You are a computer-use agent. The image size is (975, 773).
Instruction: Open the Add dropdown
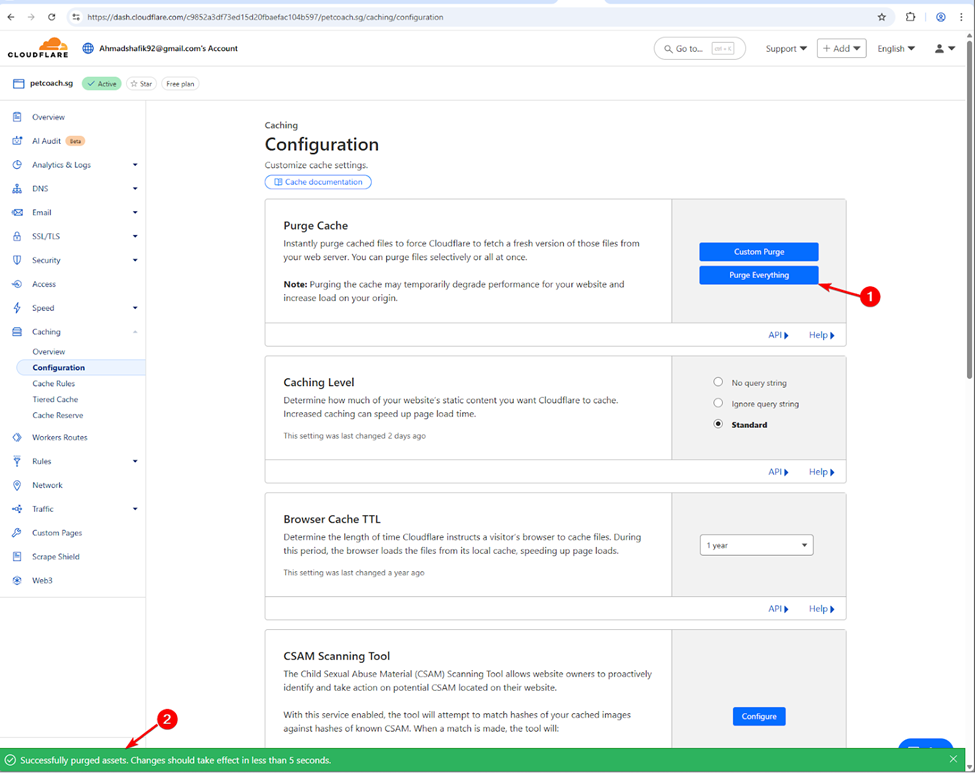[x=841, y=49]
